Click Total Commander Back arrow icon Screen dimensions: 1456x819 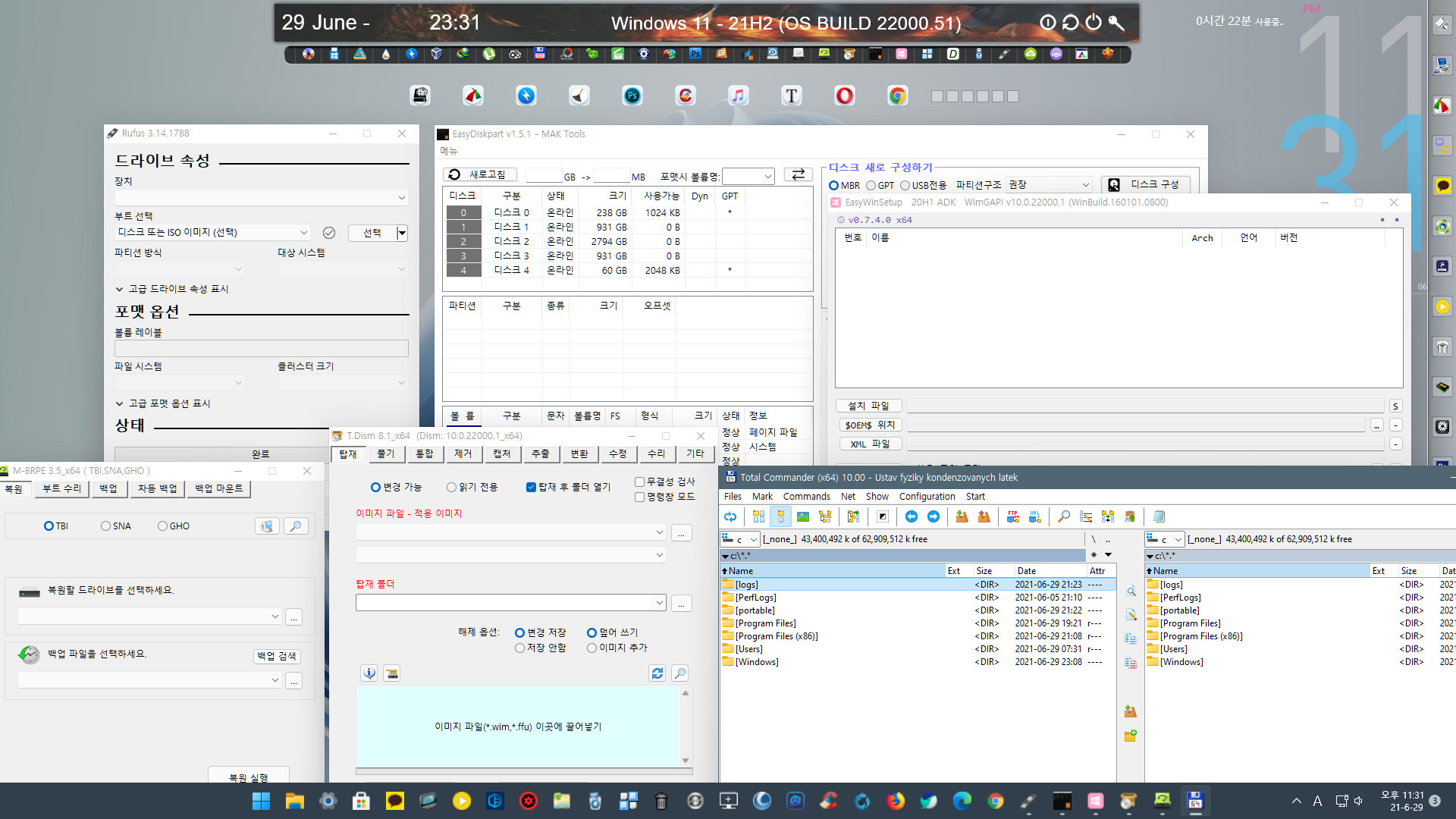coord(912,516)
